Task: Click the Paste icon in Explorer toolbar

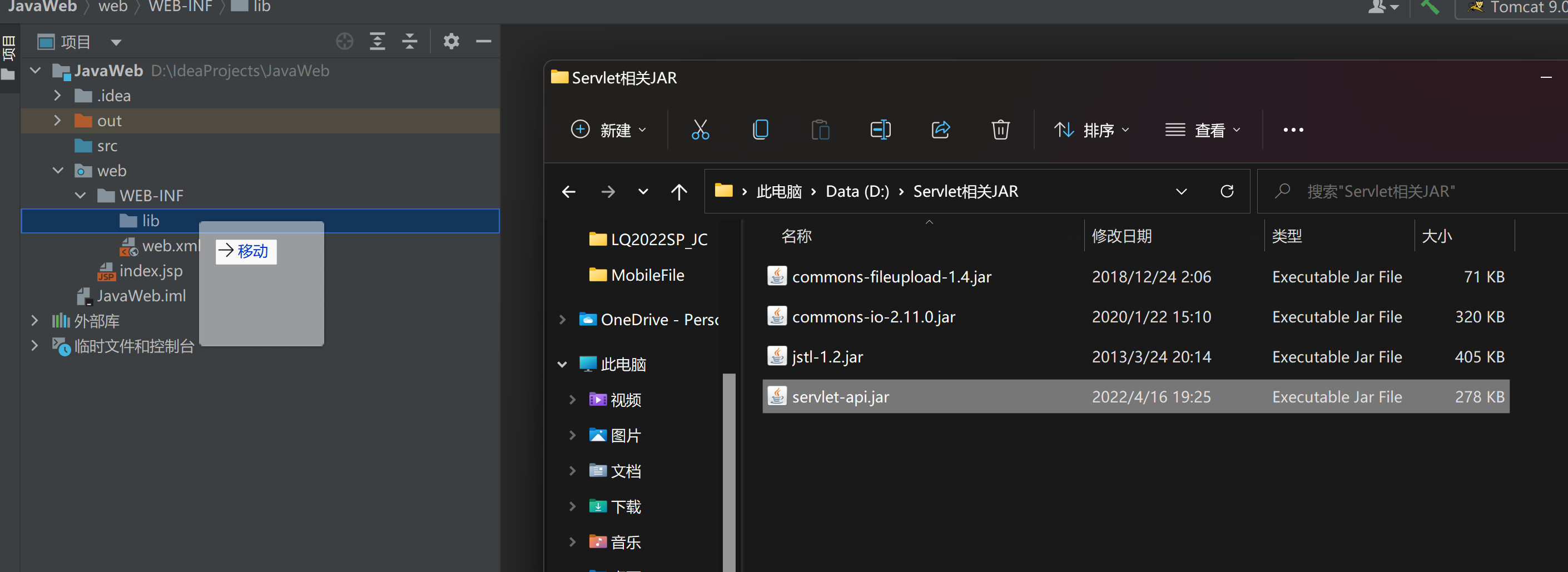Action: tap(820, 130)
